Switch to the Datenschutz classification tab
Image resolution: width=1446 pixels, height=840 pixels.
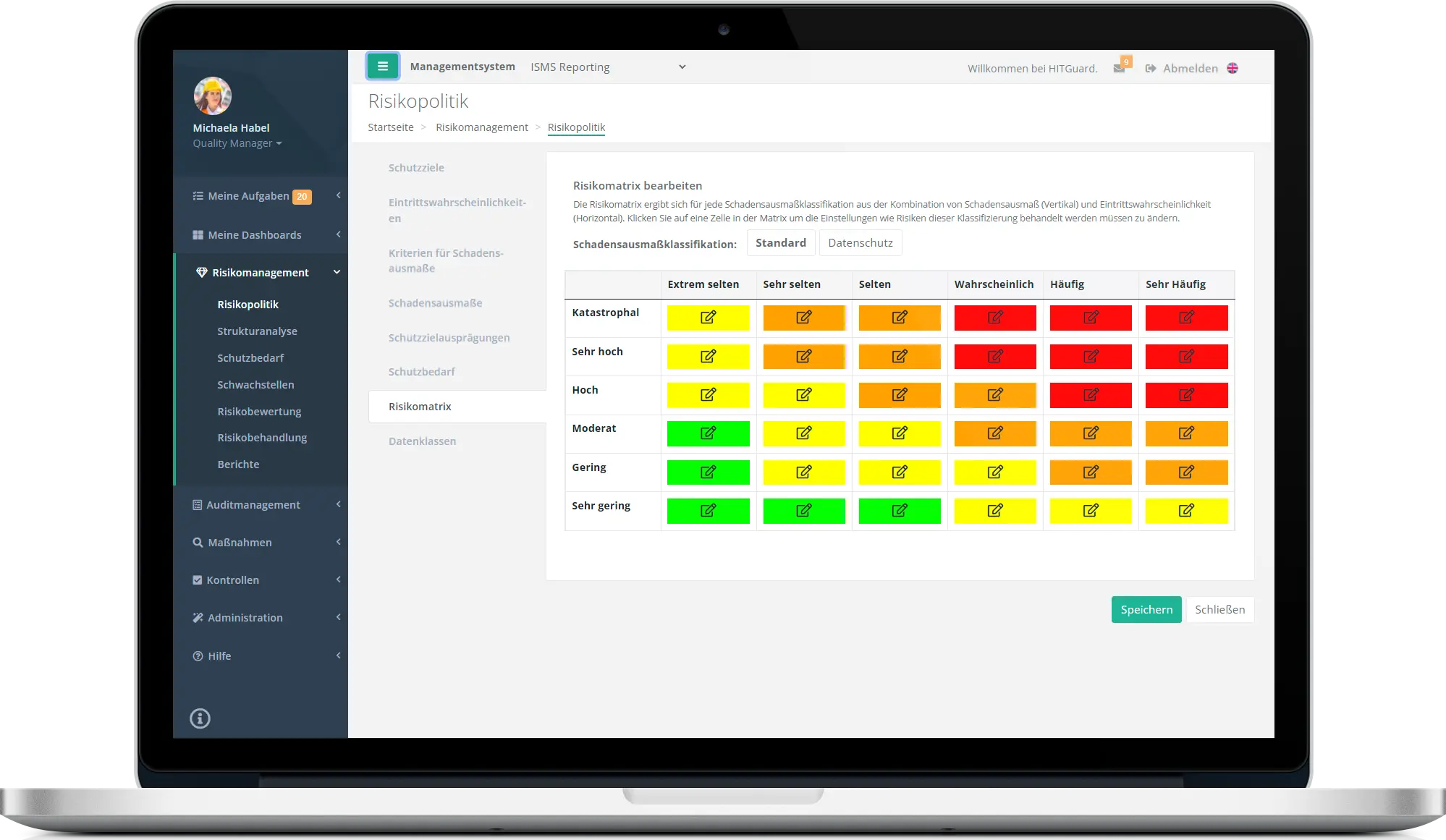pyautogui.click(x=860, y=242)
